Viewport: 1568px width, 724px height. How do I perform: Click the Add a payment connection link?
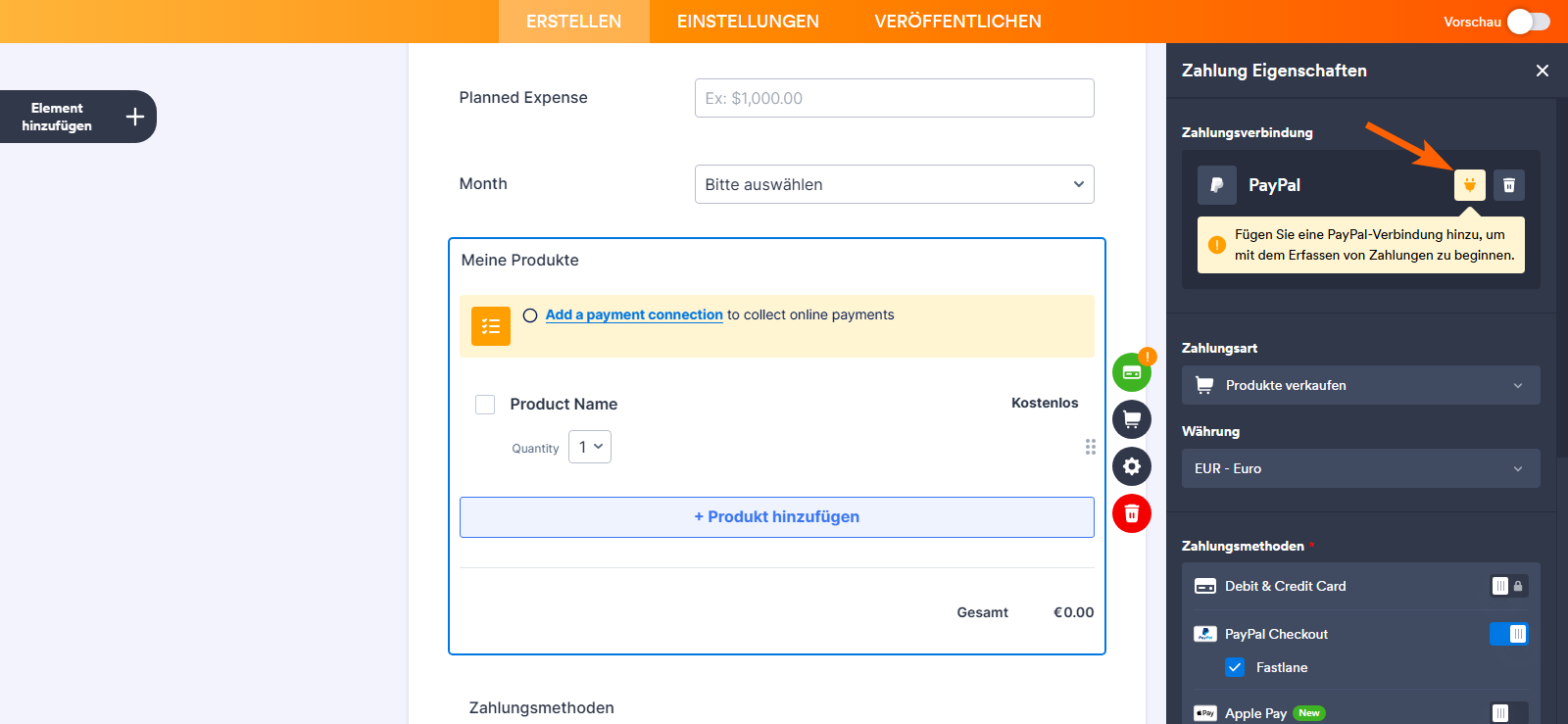click(x=633, y=314)
